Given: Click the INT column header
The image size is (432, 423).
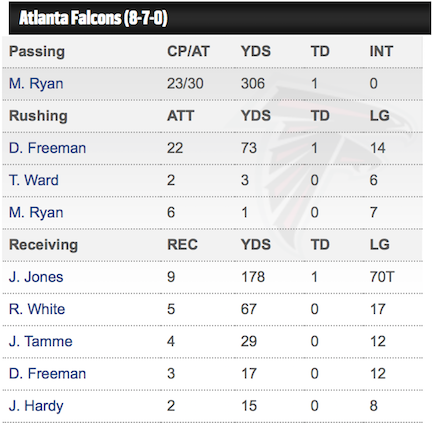Looking at the screenshot, I should 381,51.
